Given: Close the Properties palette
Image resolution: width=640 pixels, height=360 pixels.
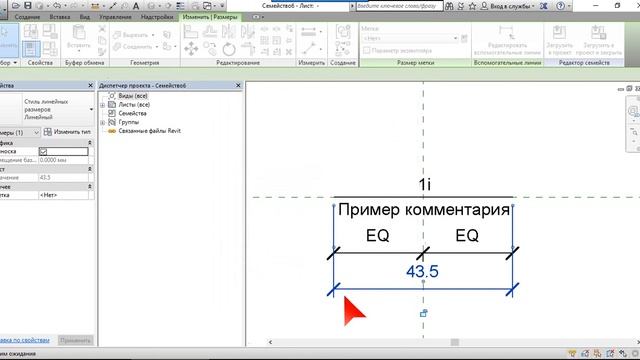Looking at the screenshot, I should click(90, 85).
